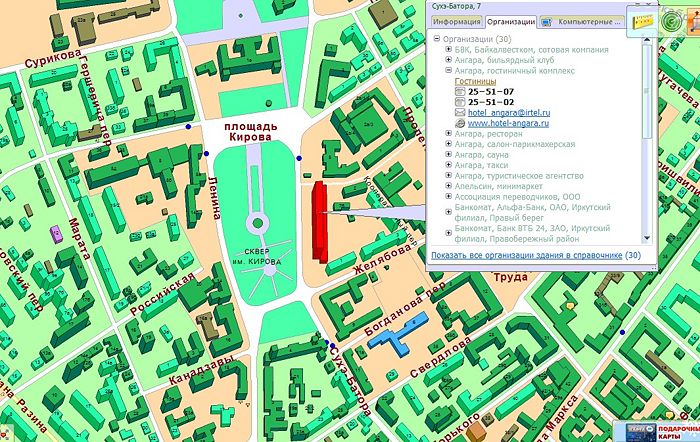Select the red highlighted building on the map
This screenshot has width=700, height=442.
click(320, 220)
